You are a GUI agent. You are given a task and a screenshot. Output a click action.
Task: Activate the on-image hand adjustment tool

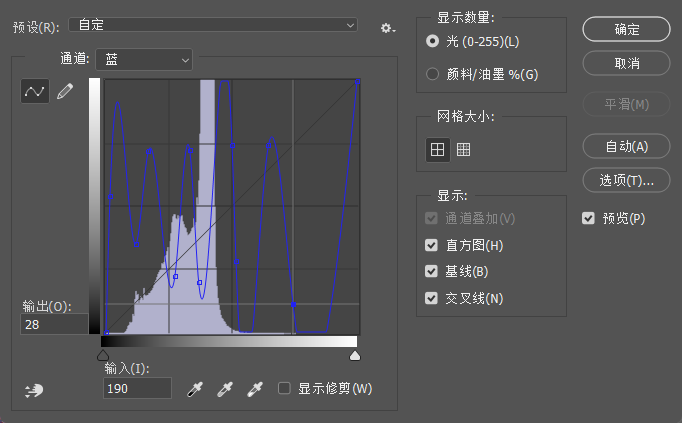(x=34, y=390)
